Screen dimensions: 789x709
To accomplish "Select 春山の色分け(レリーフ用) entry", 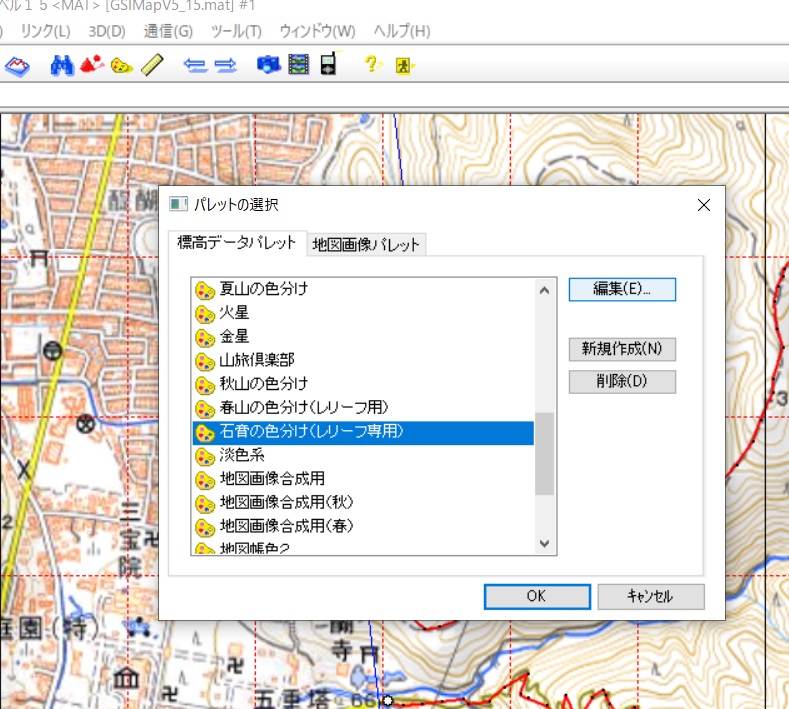I will click(x=363, y=408).
